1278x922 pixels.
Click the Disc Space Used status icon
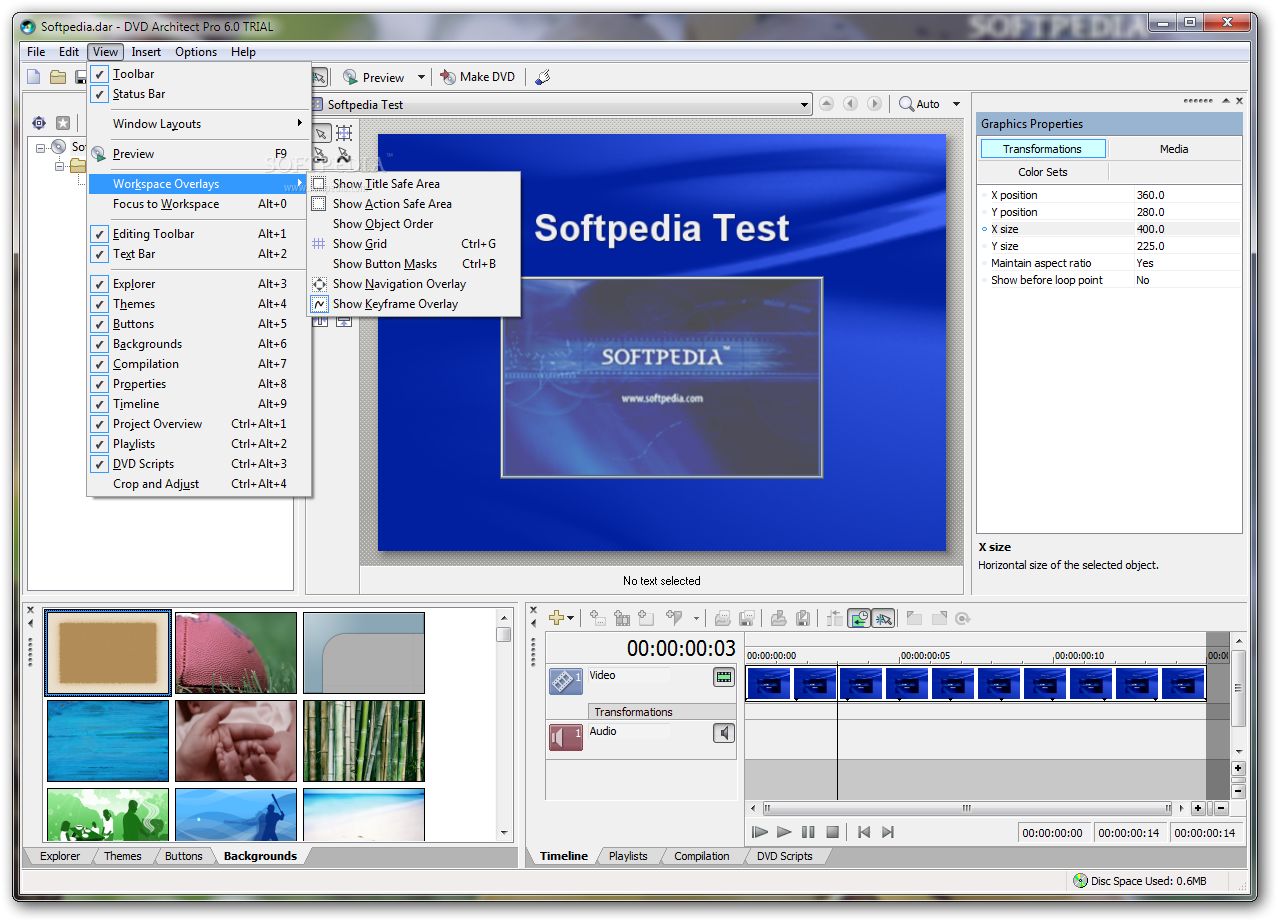pos(1080,881)
